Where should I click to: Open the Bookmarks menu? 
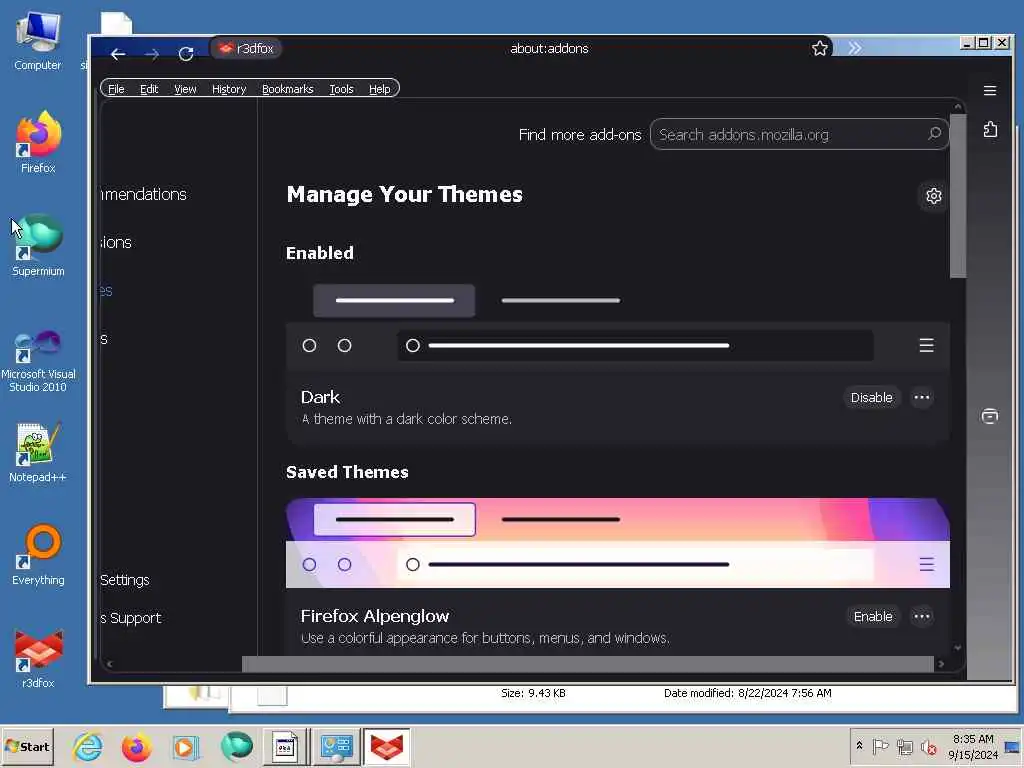pyautogui.click(x=287, y=89)
